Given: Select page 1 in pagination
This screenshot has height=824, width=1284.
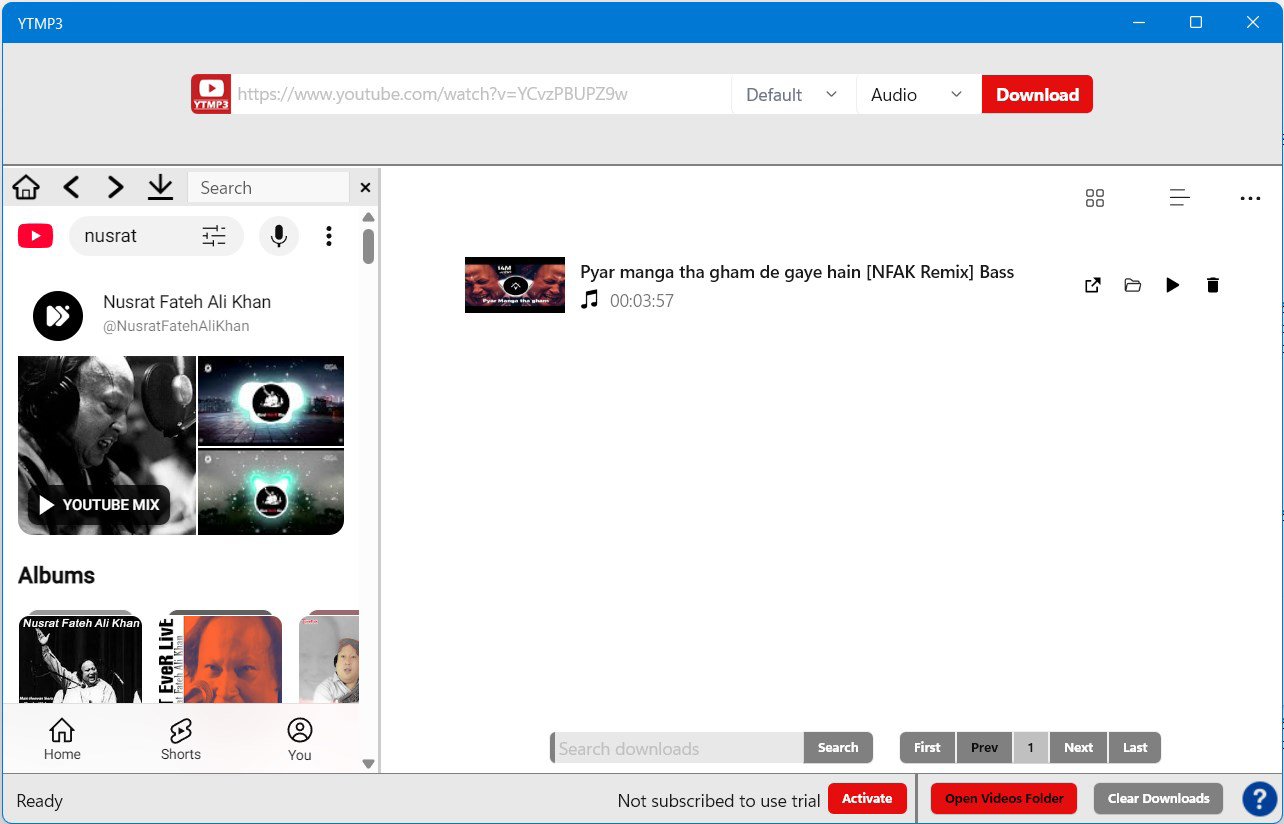Looking at the screenshot, I should [1031, 747].
